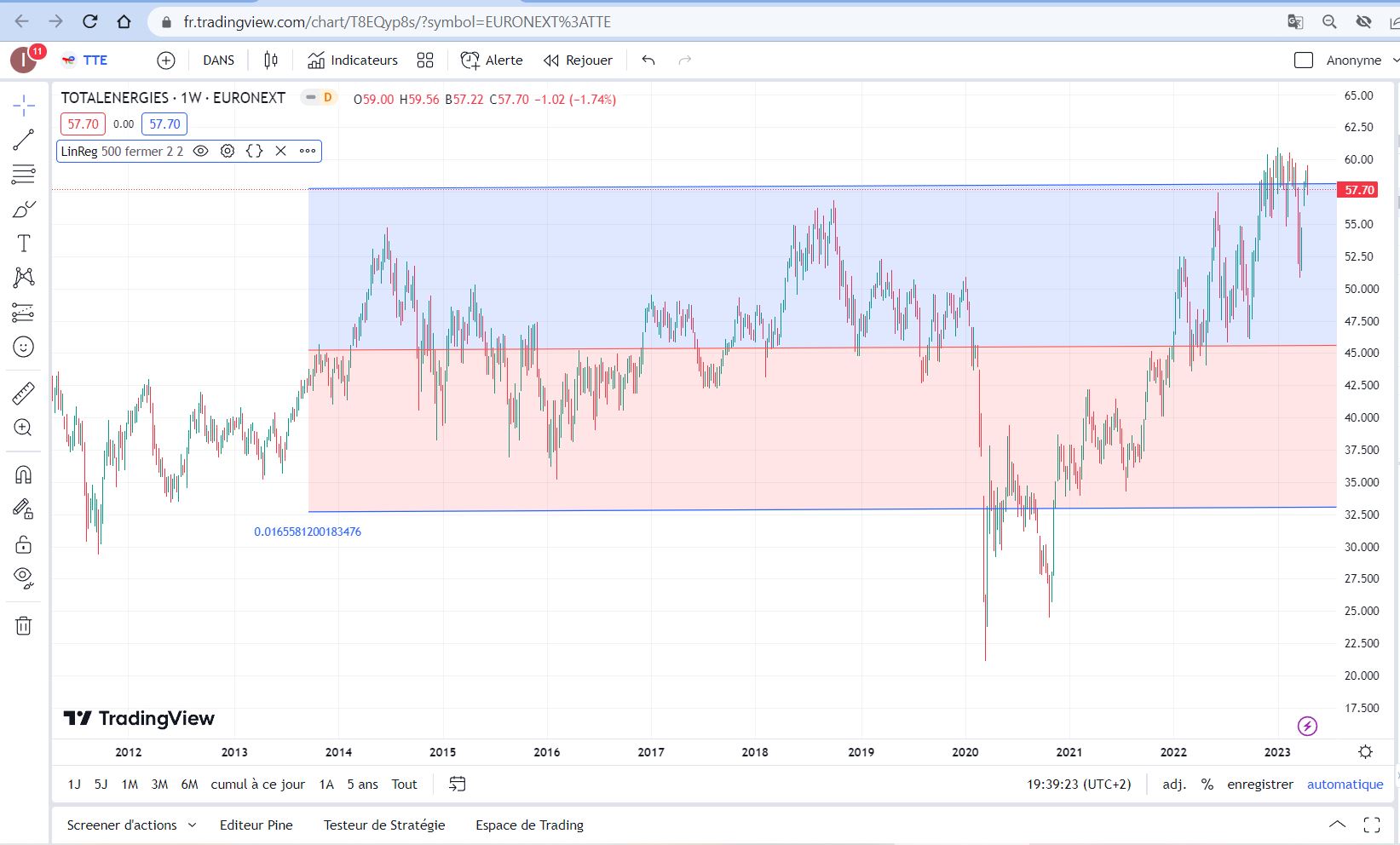Redo the last chart action
Viewport: 1400px width, 845px height.
(x=684, y=60)
